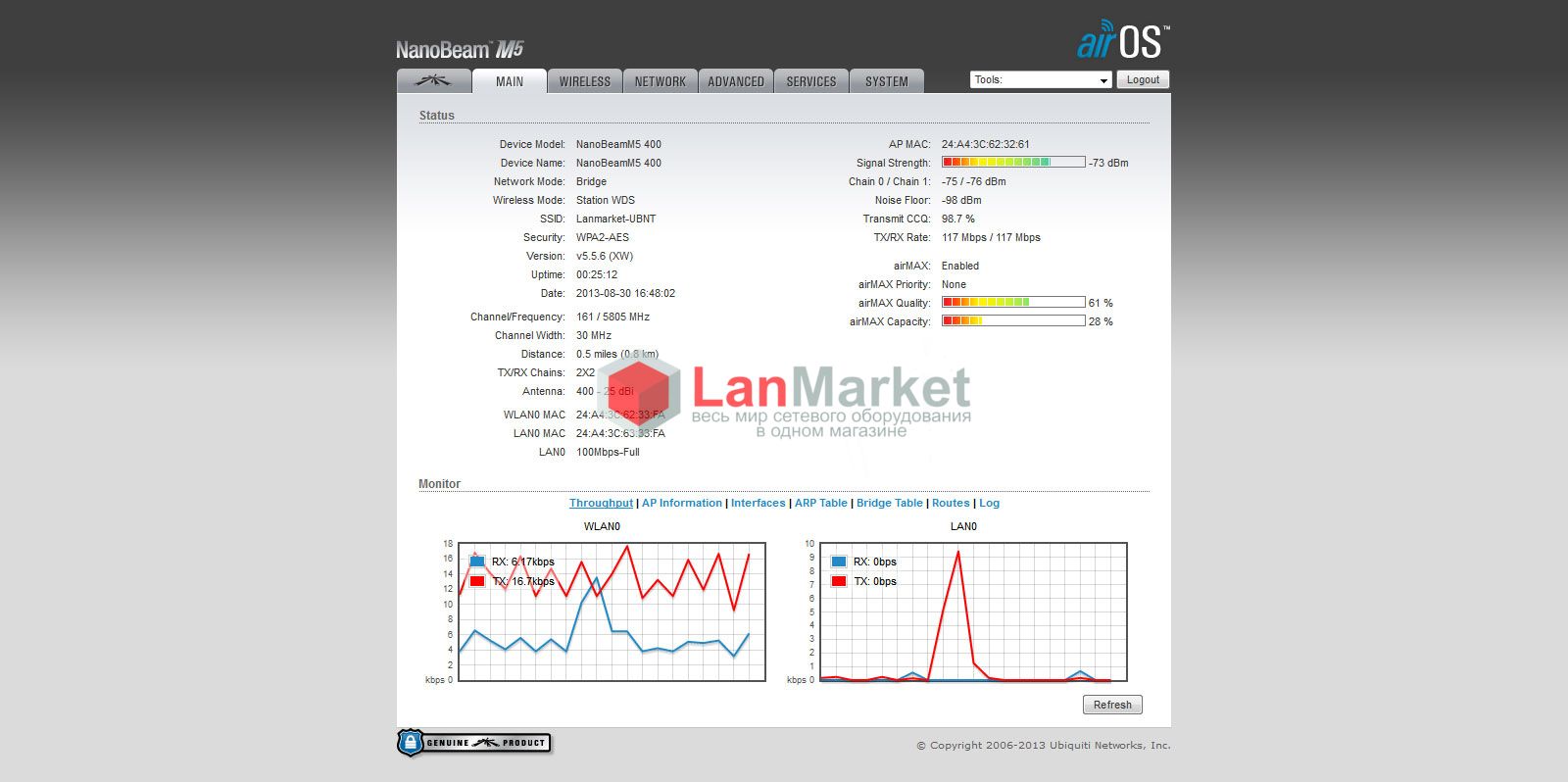
Task: Click the WLAN0 throughput graph
Action: (612, 612)
